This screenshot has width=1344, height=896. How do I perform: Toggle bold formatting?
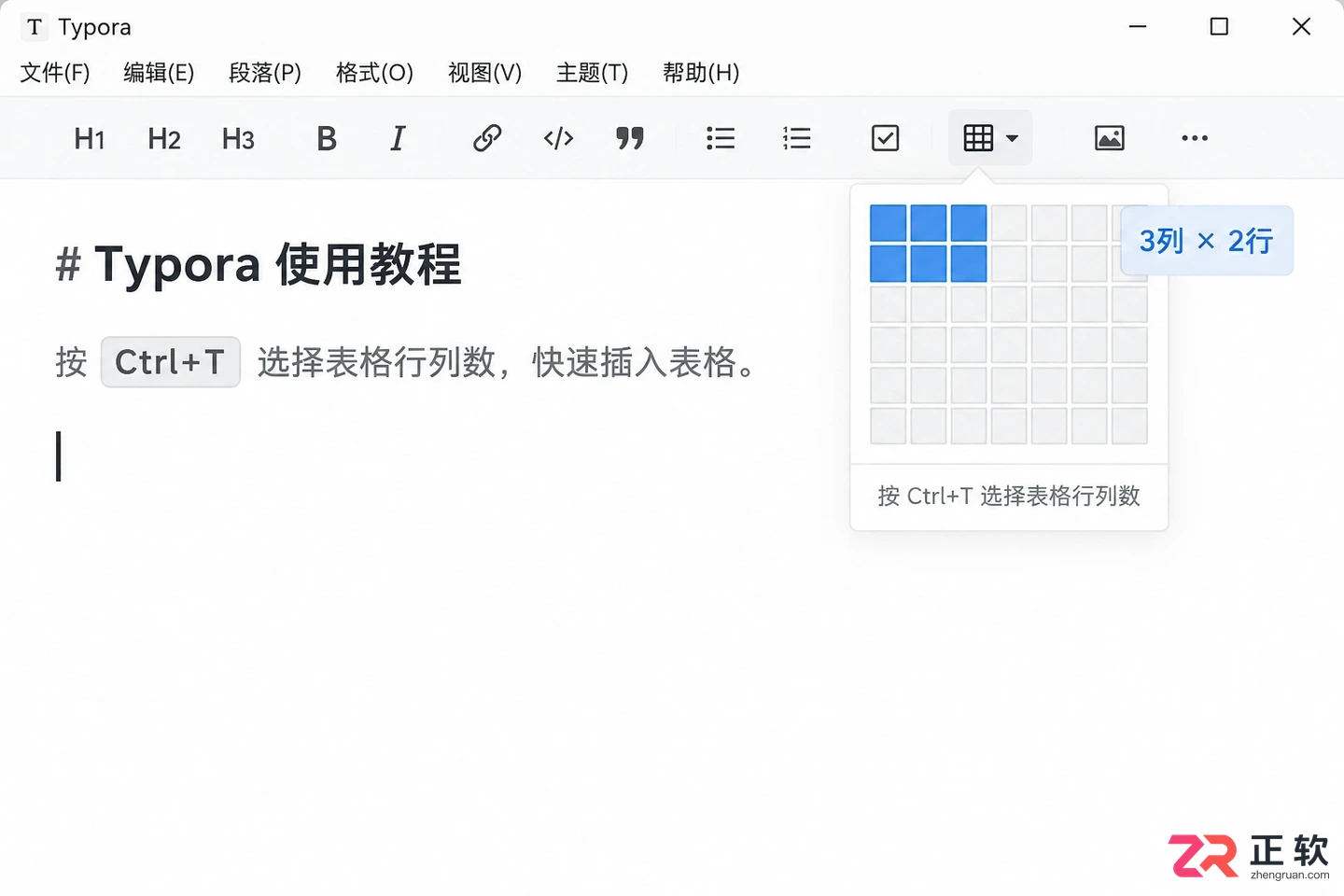click(x=327, y=138)
